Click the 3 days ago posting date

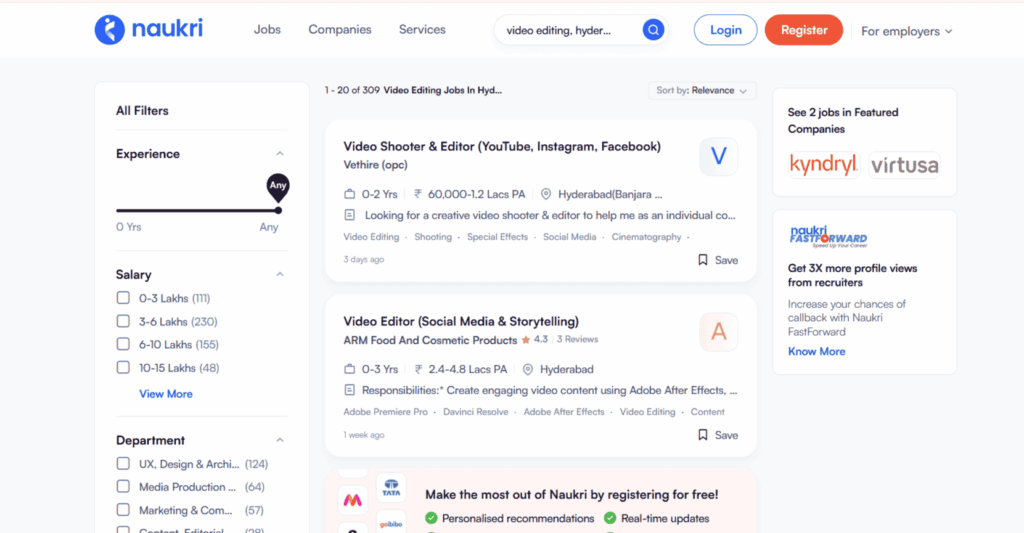point(364,259)
